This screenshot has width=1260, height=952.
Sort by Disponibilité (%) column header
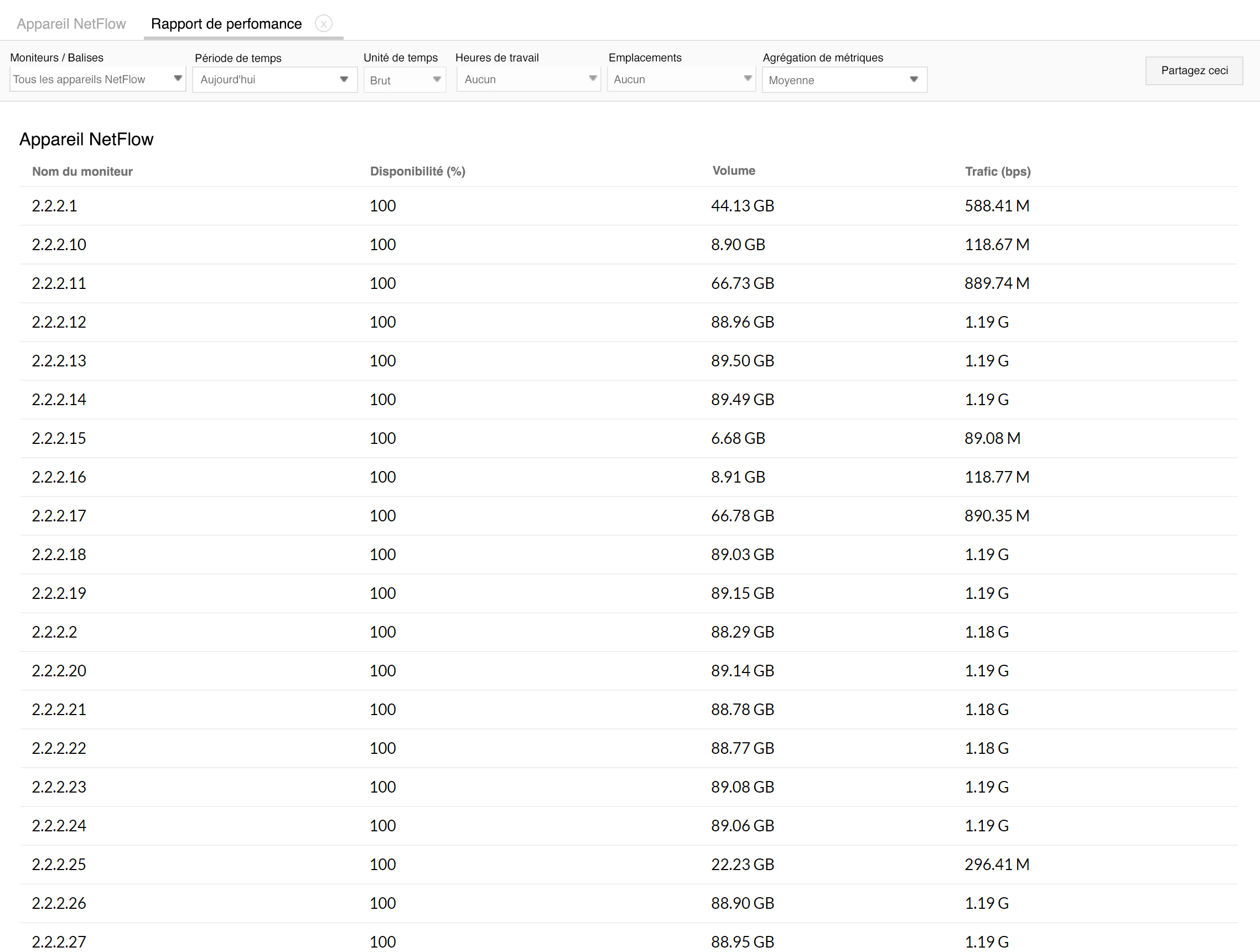coord(418,171)
